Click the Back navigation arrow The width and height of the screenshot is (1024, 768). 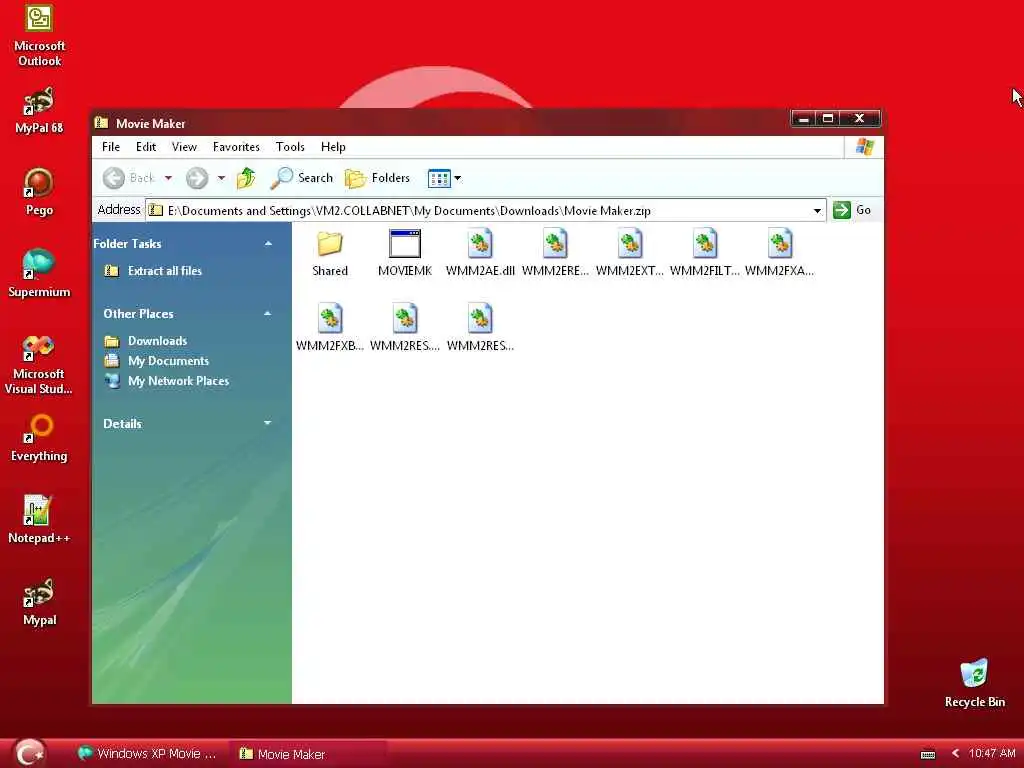(x=114, y=178)
